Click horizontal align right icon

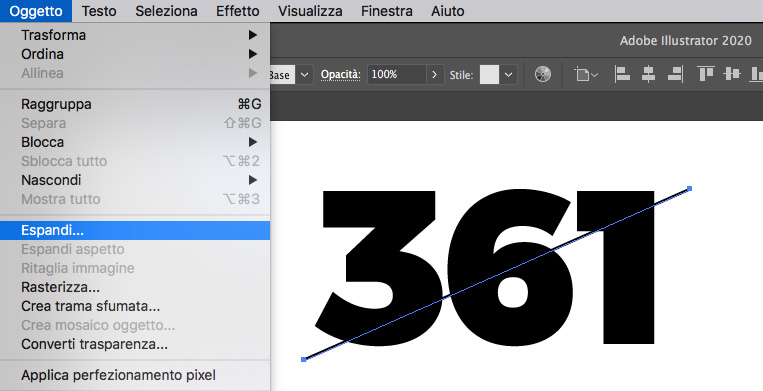click(x=675, y=74)
